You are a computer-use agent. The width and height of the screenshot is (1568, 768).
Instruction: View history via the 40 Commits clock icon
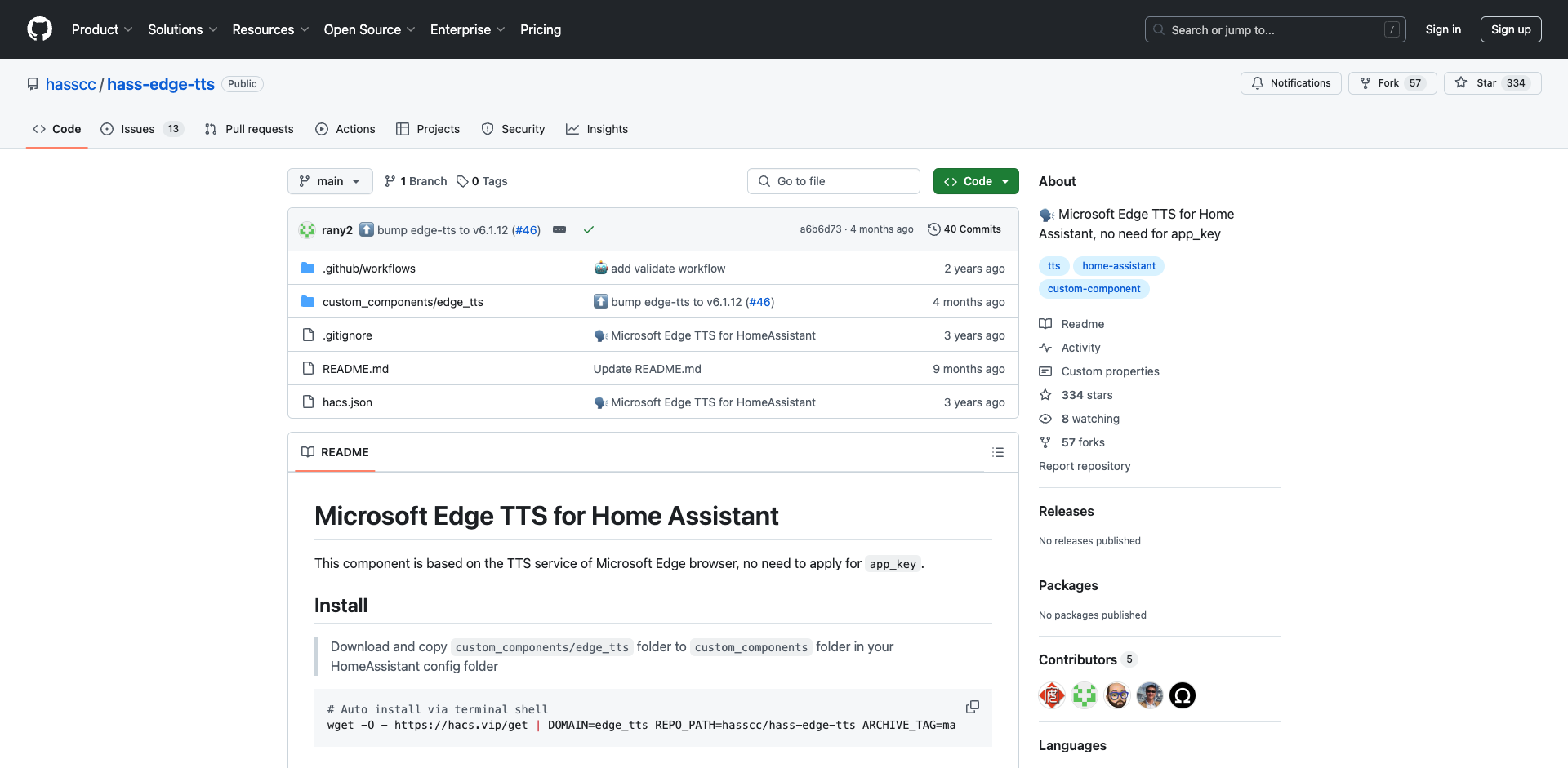click(x=934, y=229)
